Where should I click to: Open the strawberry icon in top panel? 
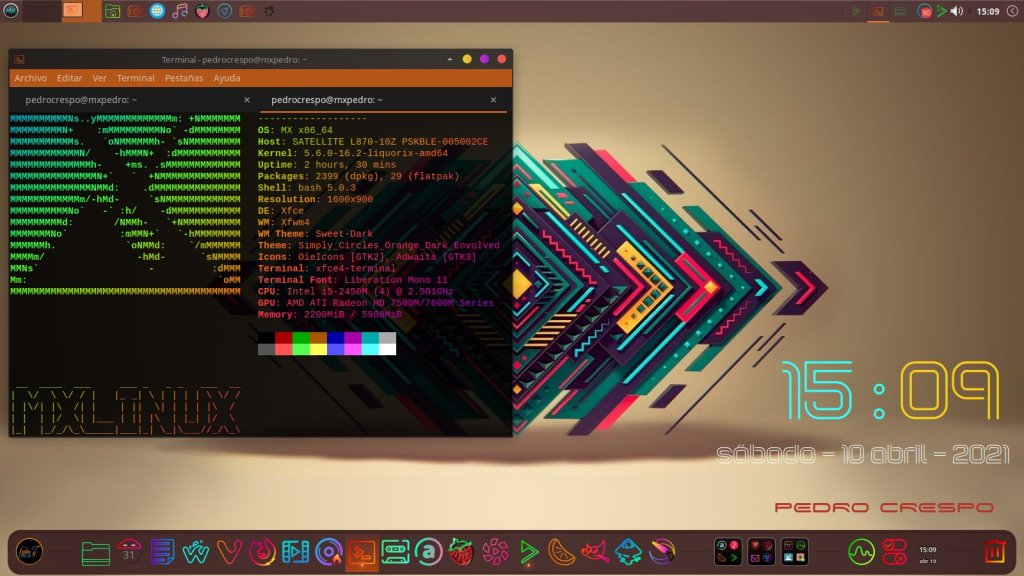coord(202,11)
